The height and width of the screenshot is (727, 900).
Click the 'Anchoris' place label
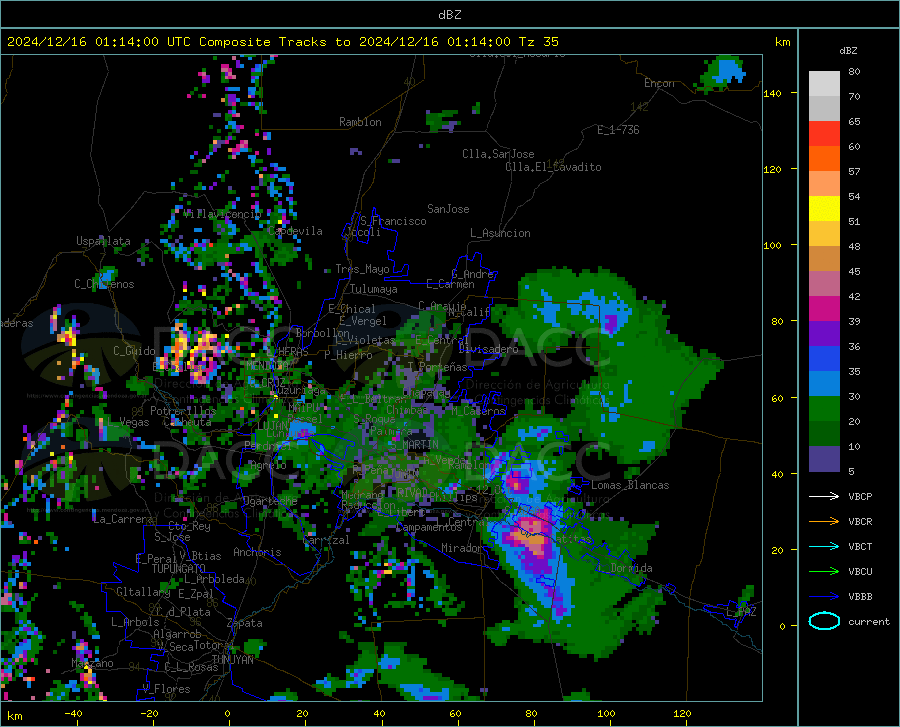[x=257, y=552]
